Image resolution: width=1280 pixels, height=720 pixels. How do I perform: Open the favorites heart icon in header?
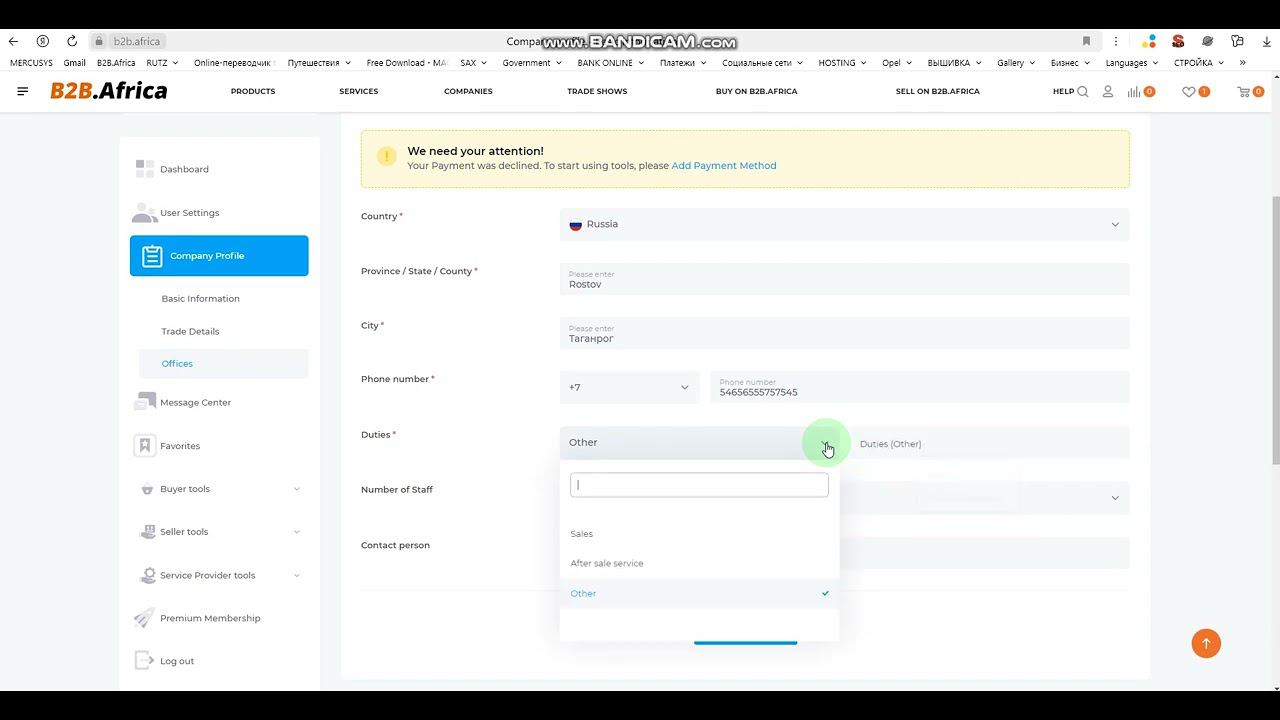tap(1189, 91)
